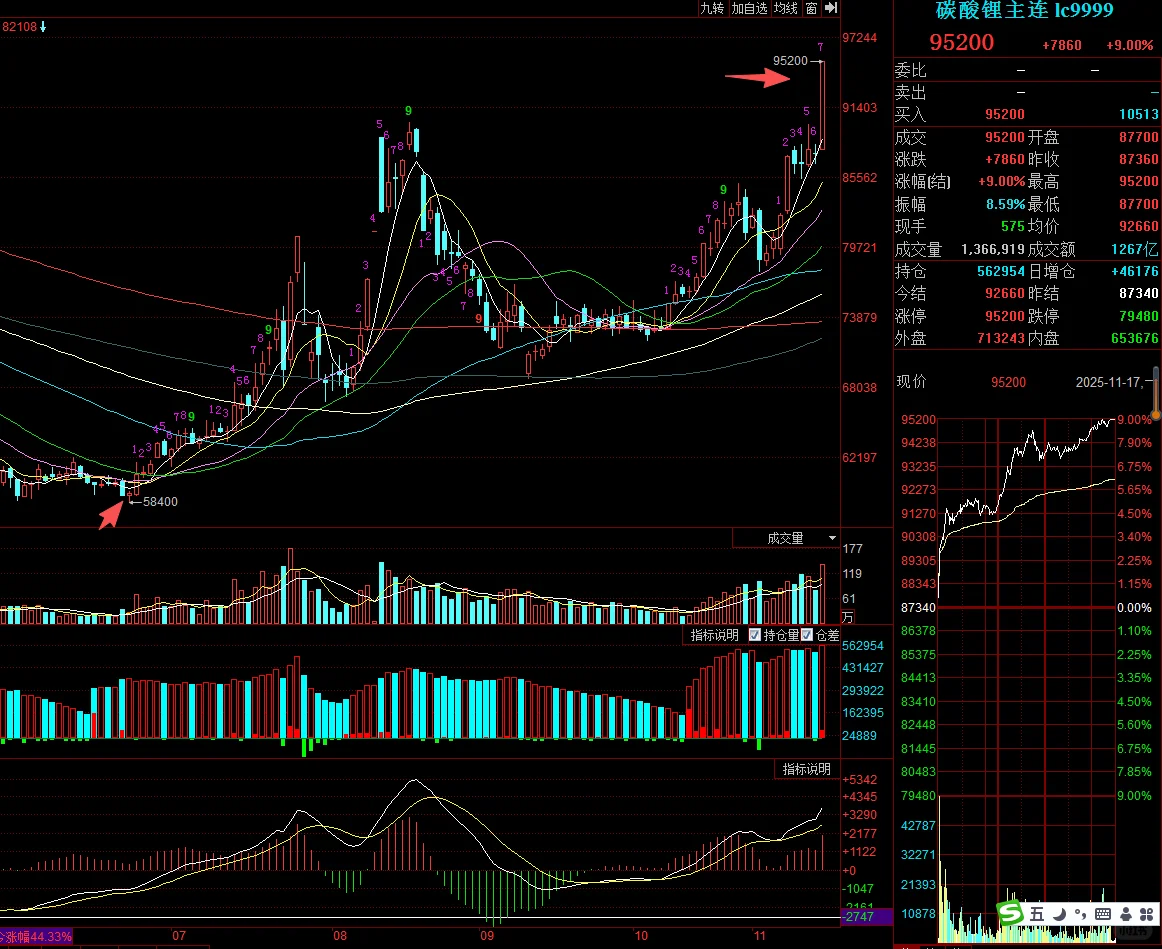The height and width of the screenshot is (949, 1162).
Task: Click the 九转 indicator button
Action: (712, 8)
